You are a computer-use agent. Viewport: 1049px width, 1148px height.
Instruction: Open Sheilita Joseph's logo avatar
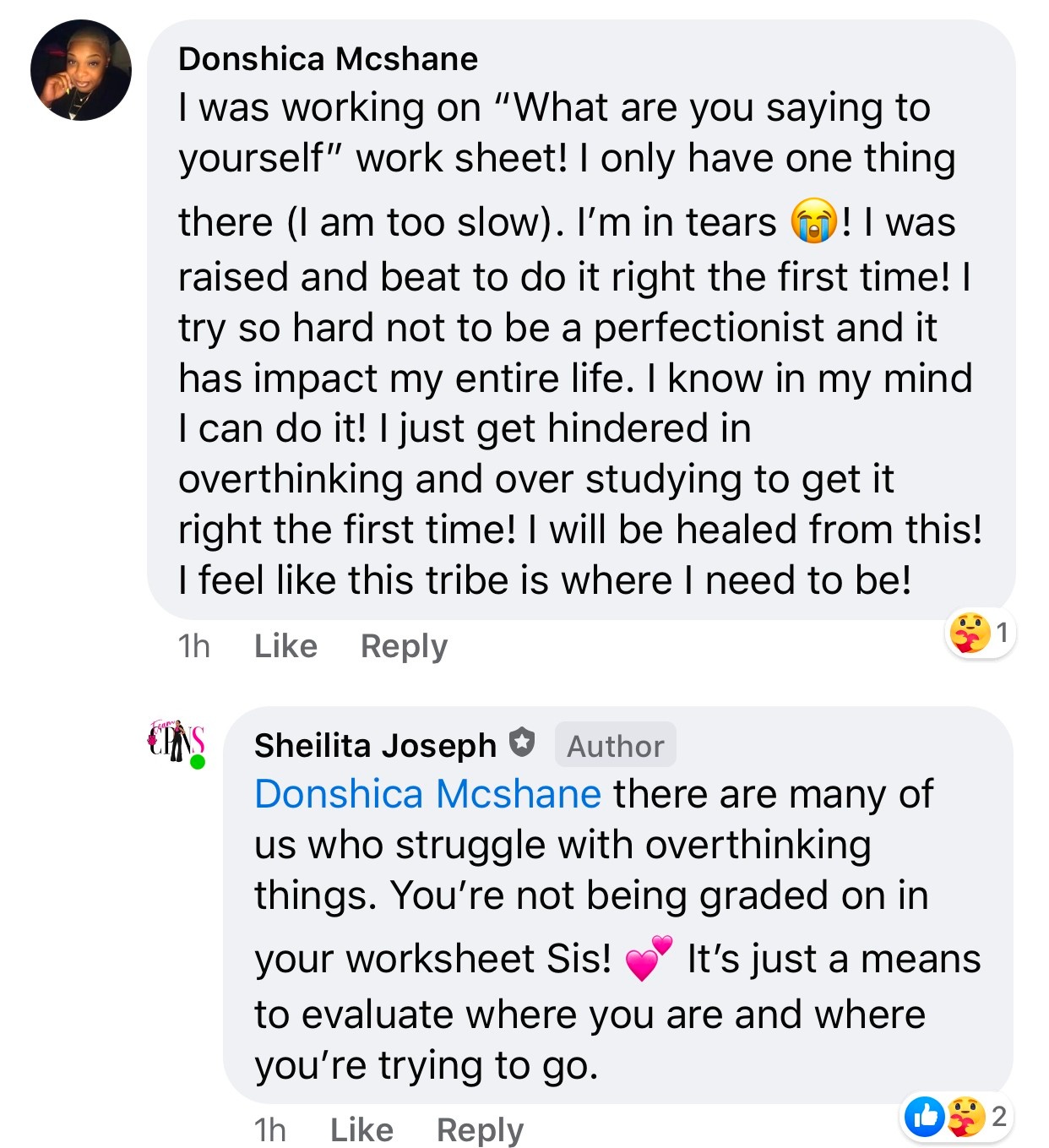pyautogui.click(x=175, y=741)
